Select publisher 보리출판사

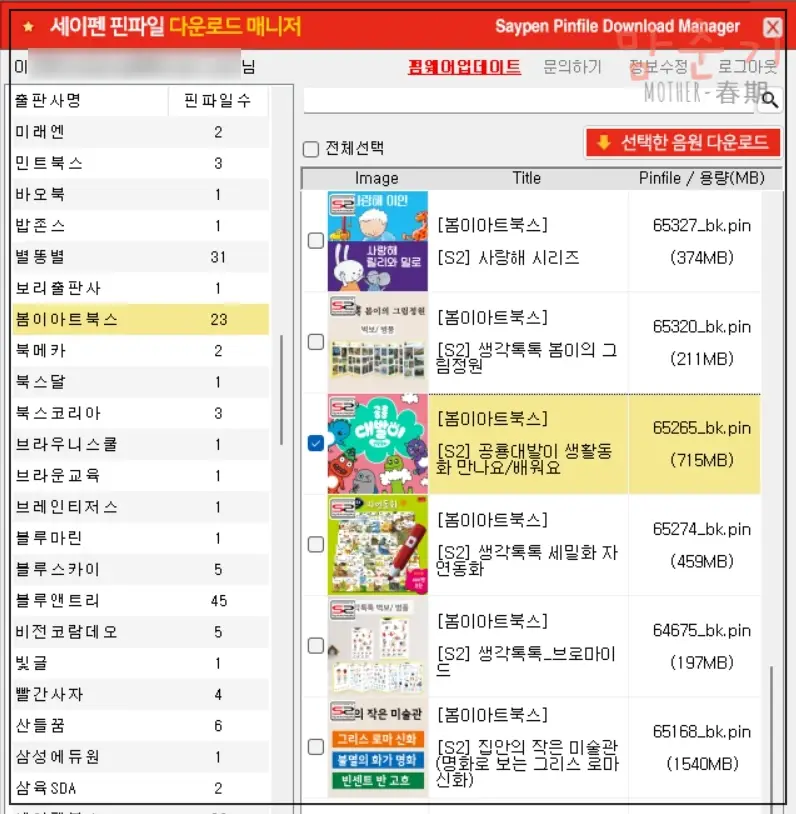[140, 288]
